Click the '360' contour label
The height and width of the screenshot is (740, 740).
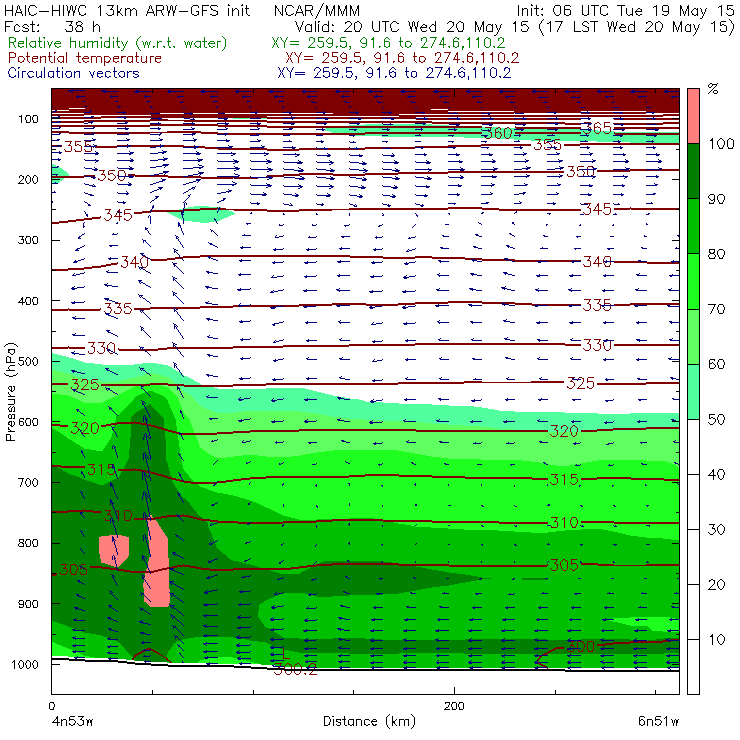click(x=498, y=133)
